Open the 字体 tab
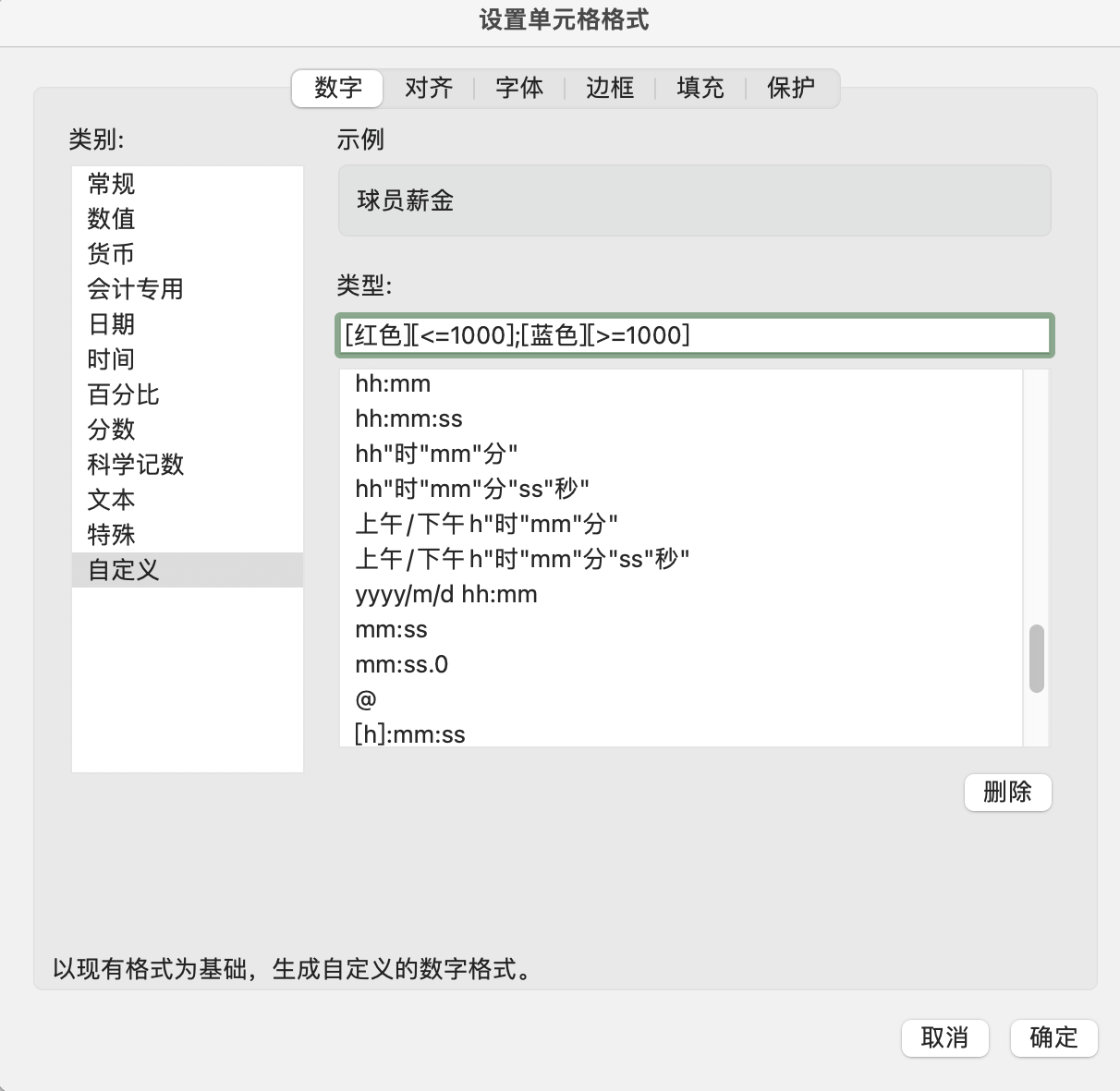 519,89
